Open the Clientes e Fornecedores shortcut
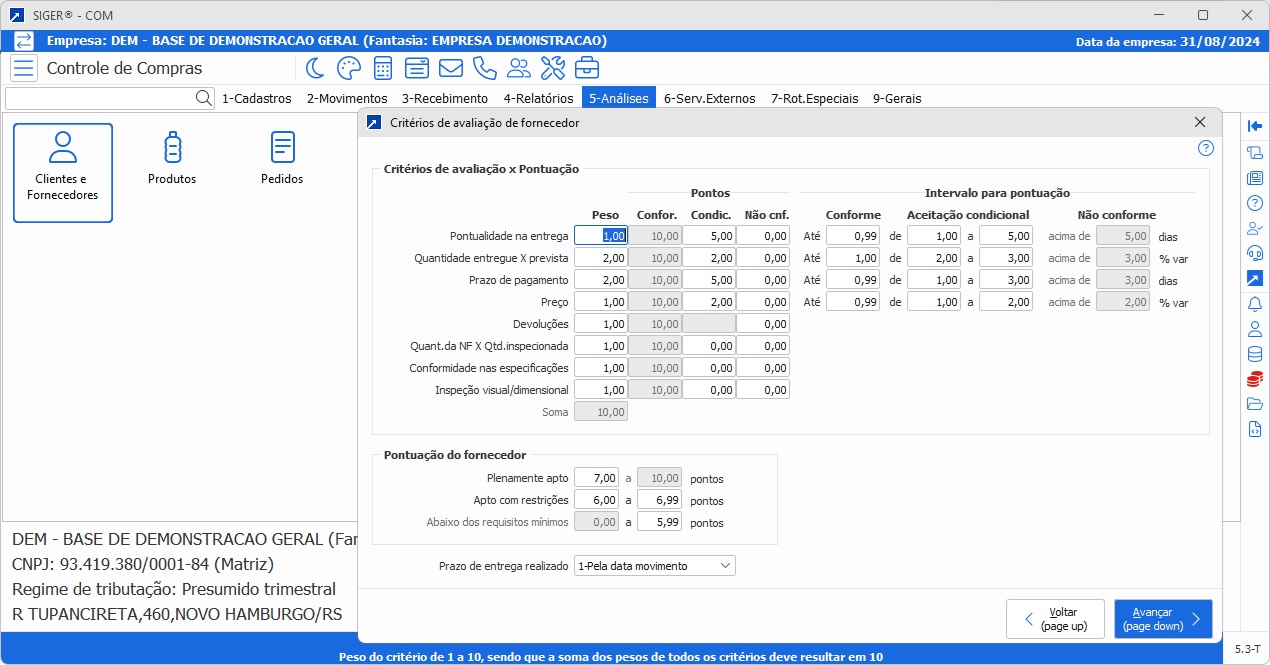The image size is (1270, 665). pos(63,173)
